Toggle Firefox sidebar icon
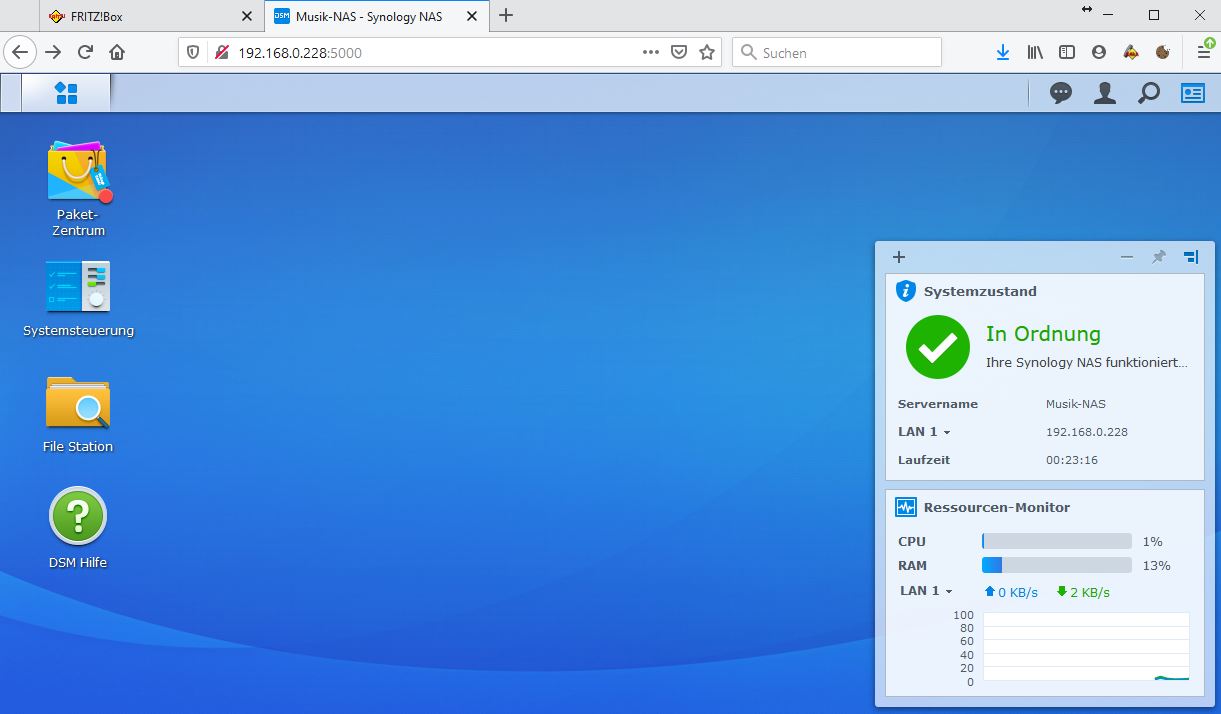Image resolution: width=1221 pixels, height=714 pixels. (1067, 52)
